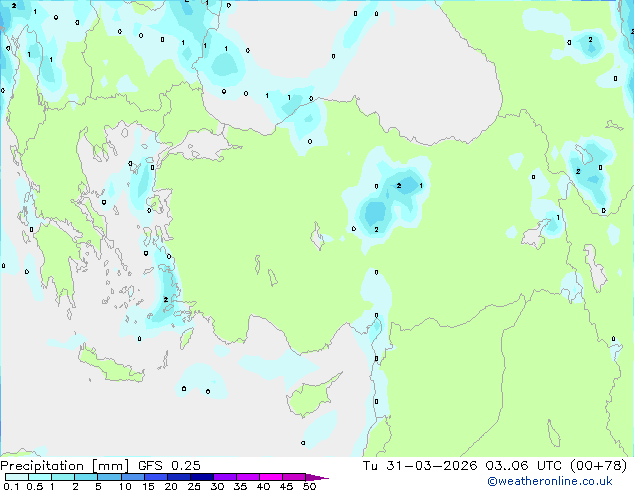Screen dimensions: 634x490
Task: Click the '0.1' legend scale label
Action: (x=11, y=486)
